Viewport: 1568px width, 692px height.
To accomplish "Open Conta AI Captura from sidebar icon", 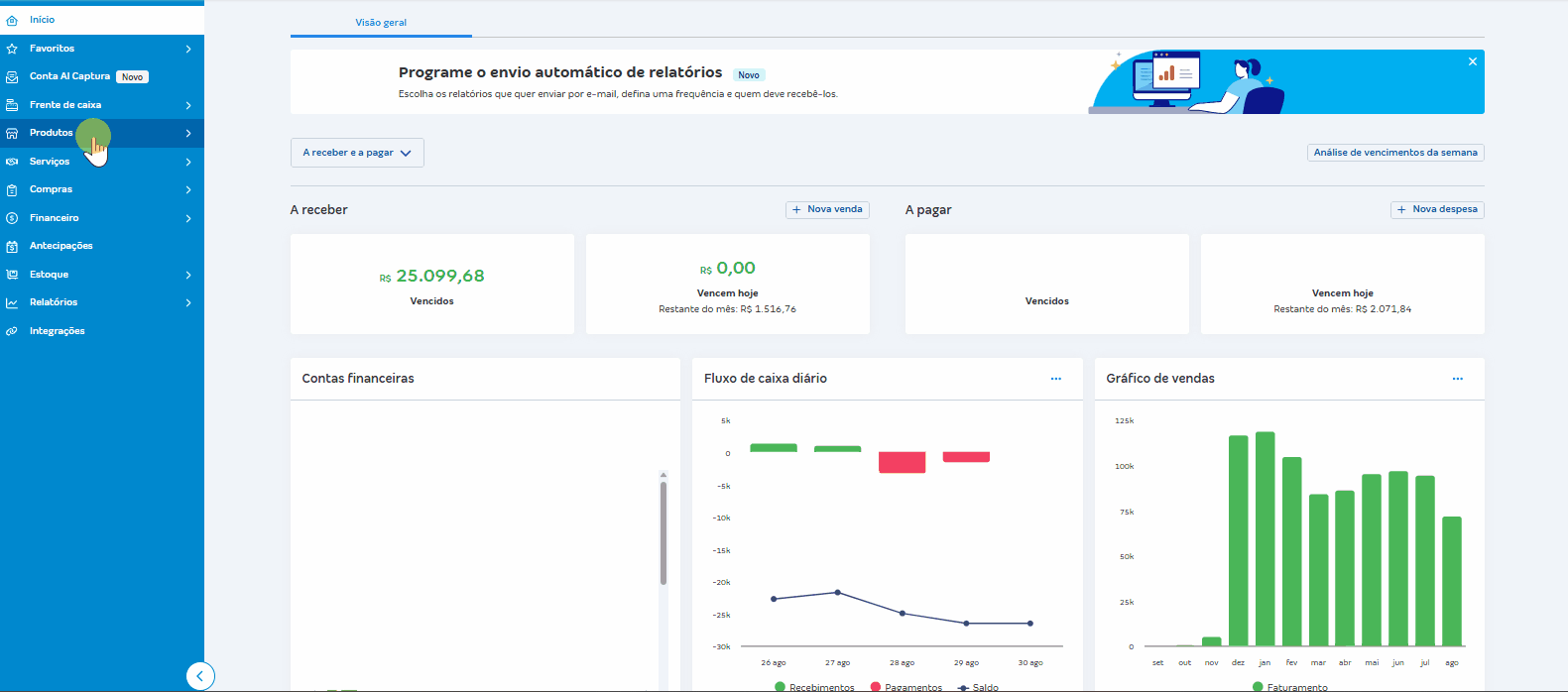I will pos(12,76).
